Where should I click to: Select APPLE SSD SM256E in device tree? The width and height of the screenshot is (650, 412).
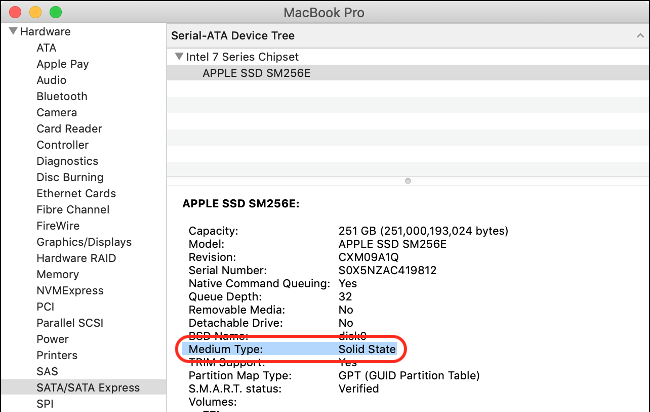click(407, 73)
